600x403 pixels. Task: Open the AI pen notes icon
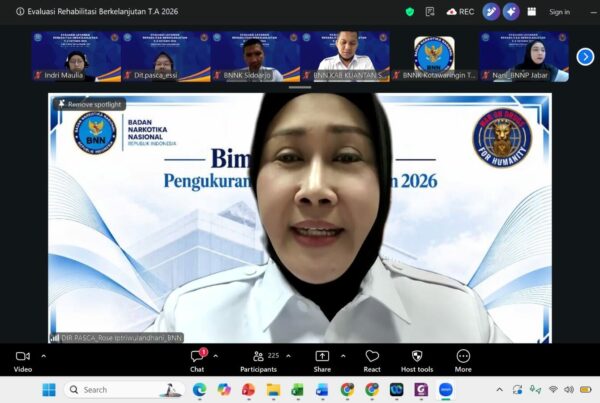[491, 12]
